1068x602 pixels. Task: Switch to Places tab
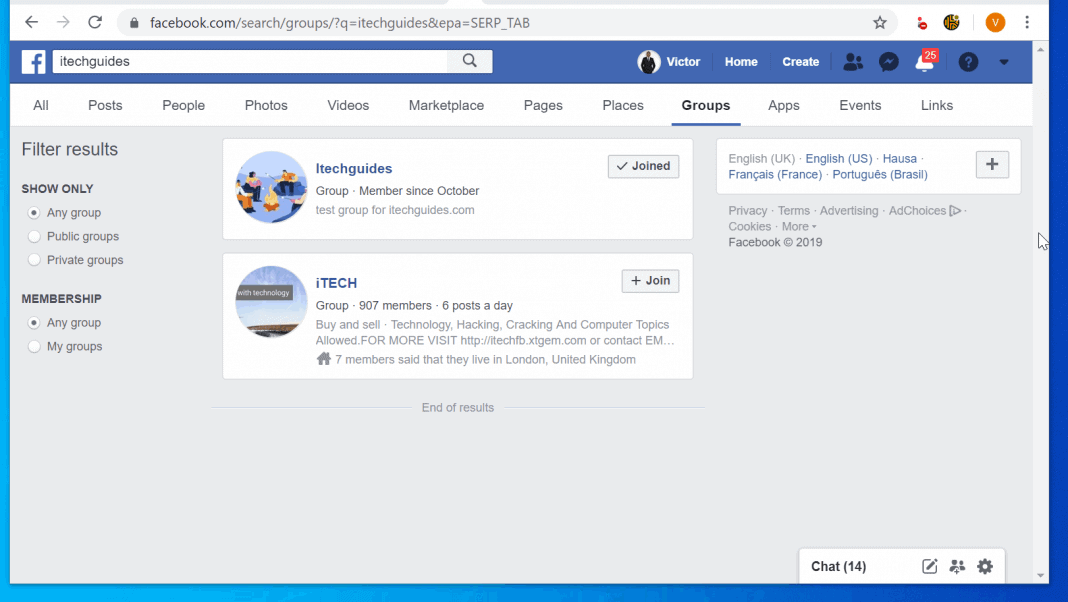[623, 106]
